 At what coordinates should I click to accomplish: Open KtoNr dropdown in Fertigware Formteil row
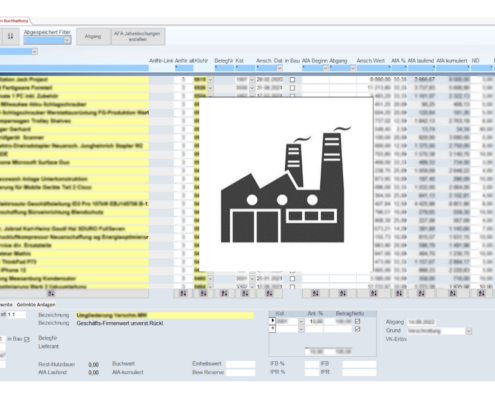[210, 88]
